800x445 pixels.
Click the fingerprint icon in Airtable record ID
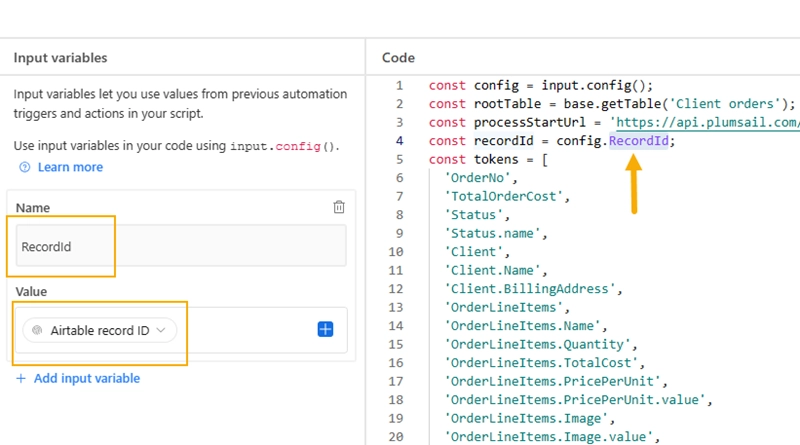[37, 331]
